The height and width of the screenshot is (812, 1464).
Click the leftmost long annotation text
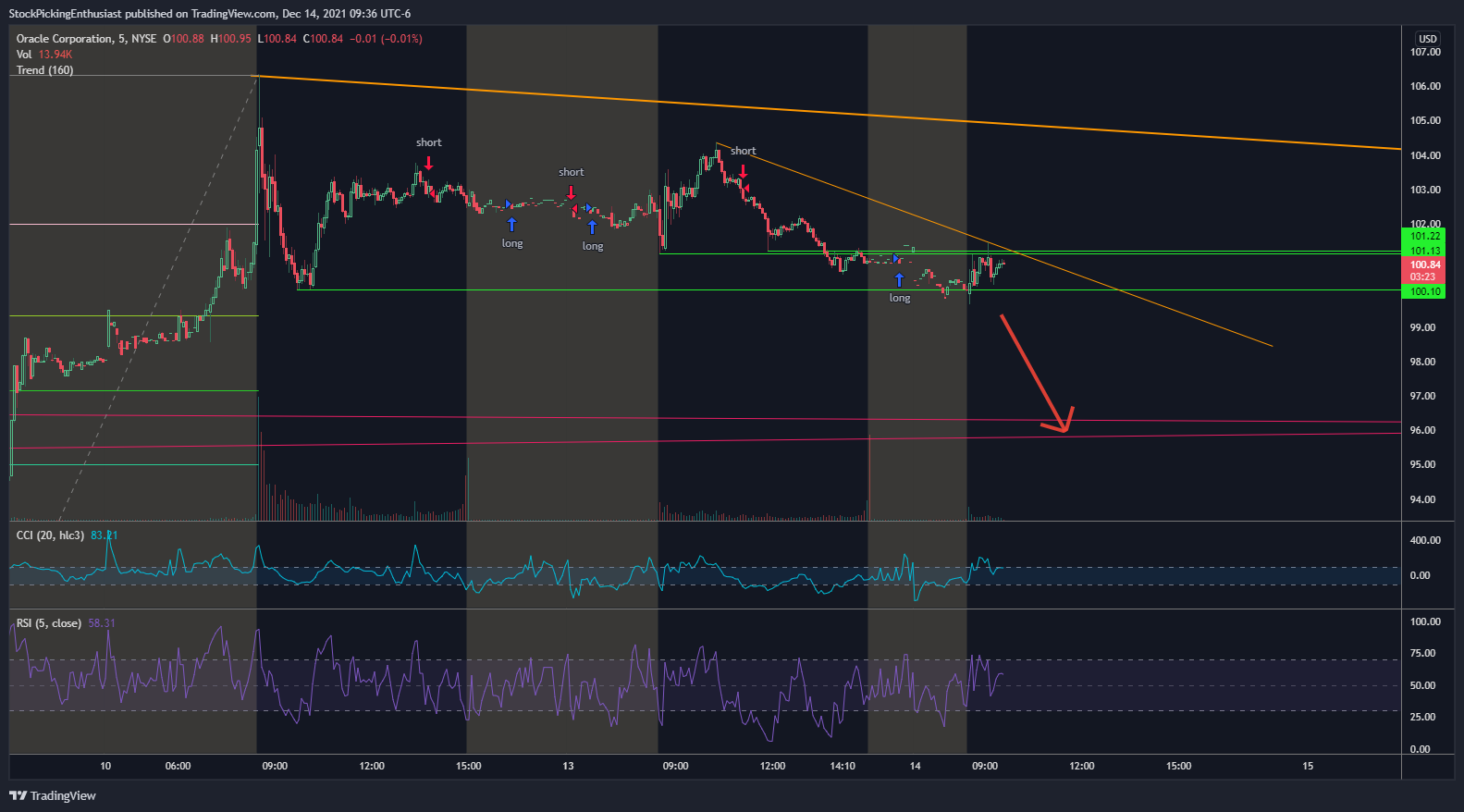pyautogui.click(x=512, y=243)
